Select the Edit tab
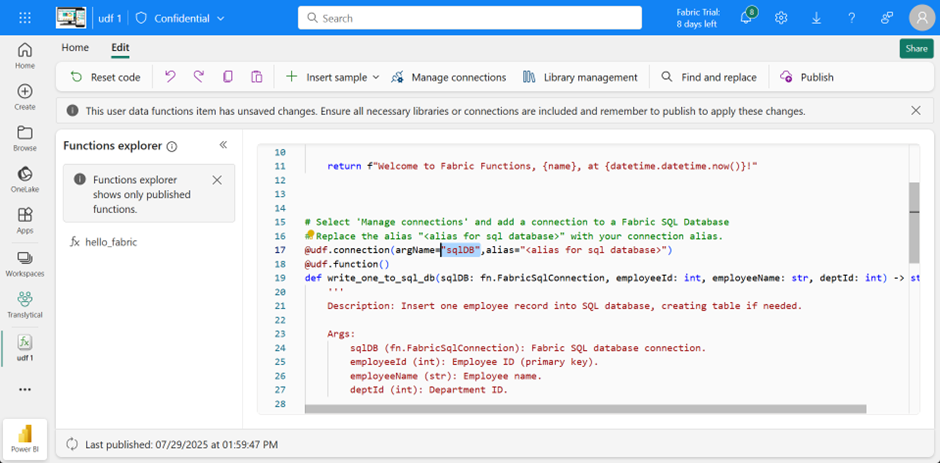The width and height of the screenshot is (940, 463). [x=120, y=47]
